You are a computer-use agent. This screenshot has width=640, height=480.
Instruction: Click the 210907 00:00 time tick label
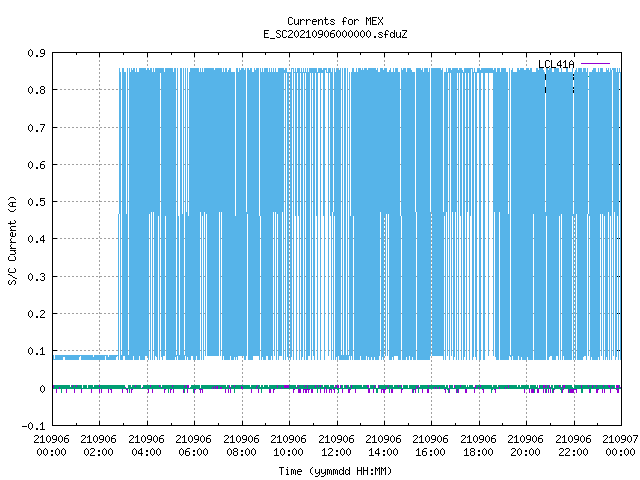coord(620,445)
